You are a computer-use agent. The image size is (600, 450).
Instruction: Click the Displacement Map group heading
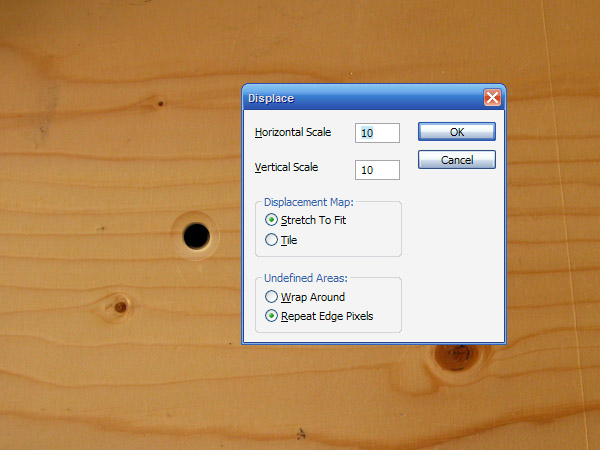pos(303,203)
